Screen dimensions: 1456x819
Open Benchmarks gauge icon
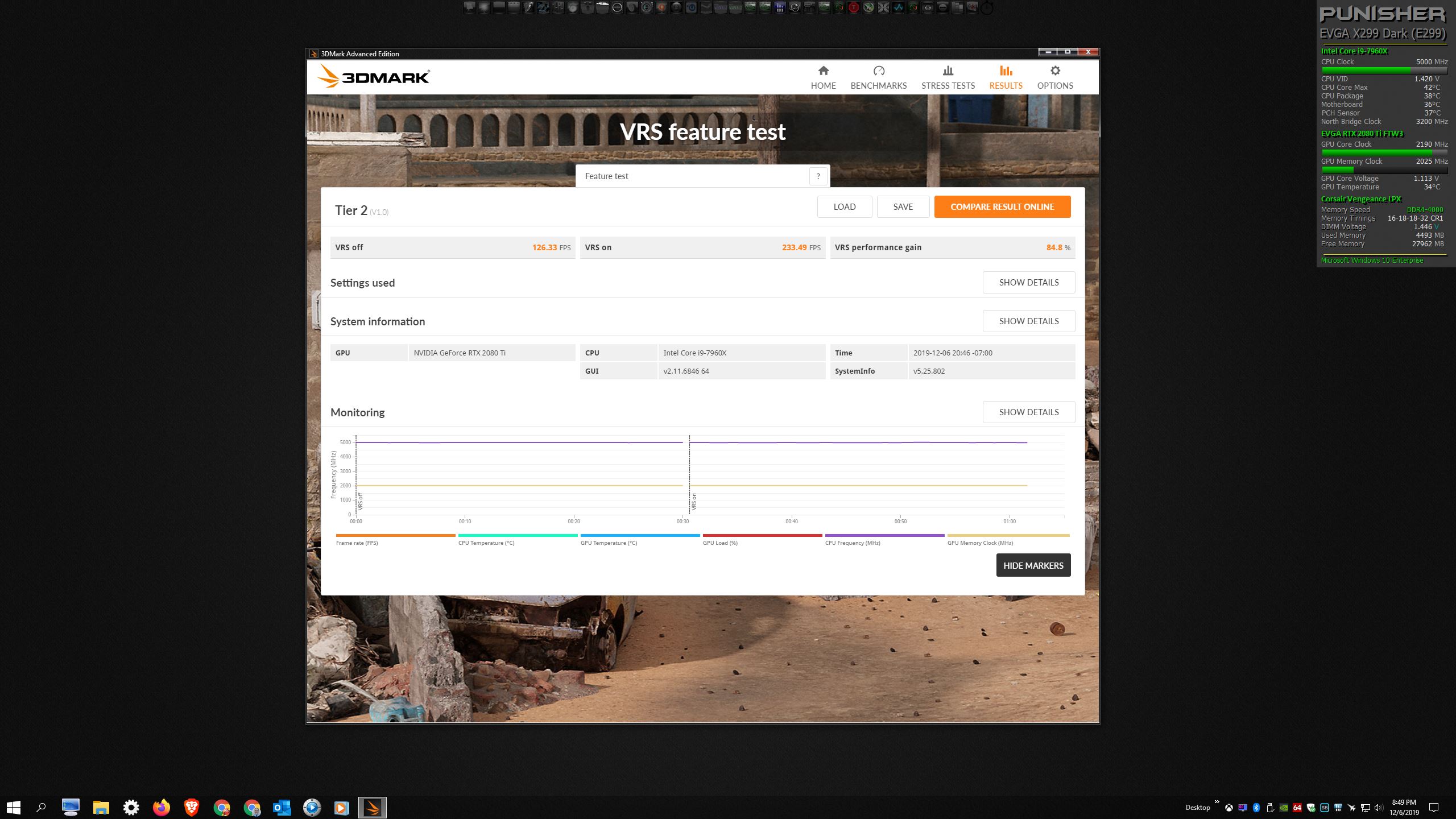click(x=878, y=71)
